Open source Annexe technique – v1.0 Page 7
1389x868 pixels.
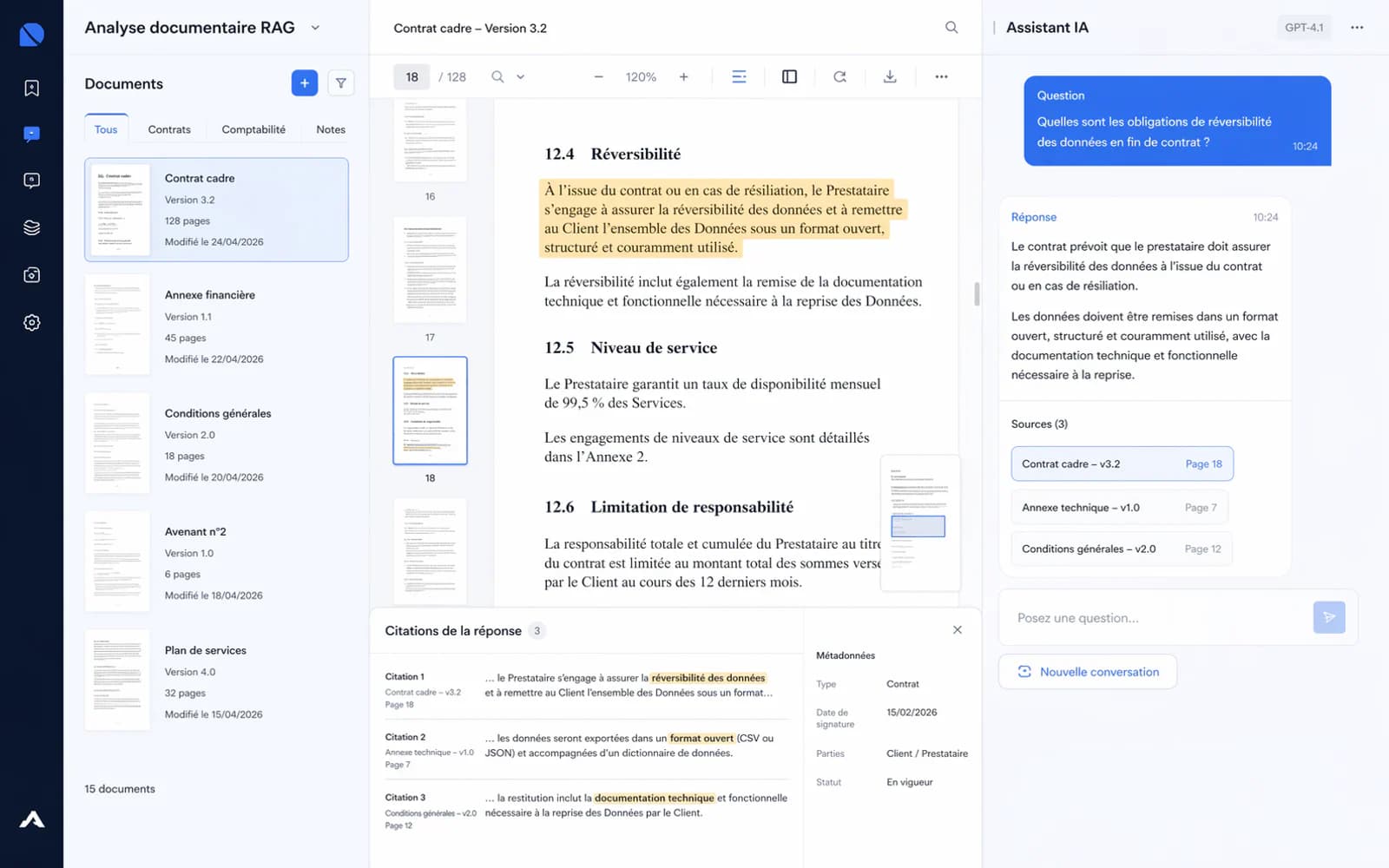click(1119, 507)
